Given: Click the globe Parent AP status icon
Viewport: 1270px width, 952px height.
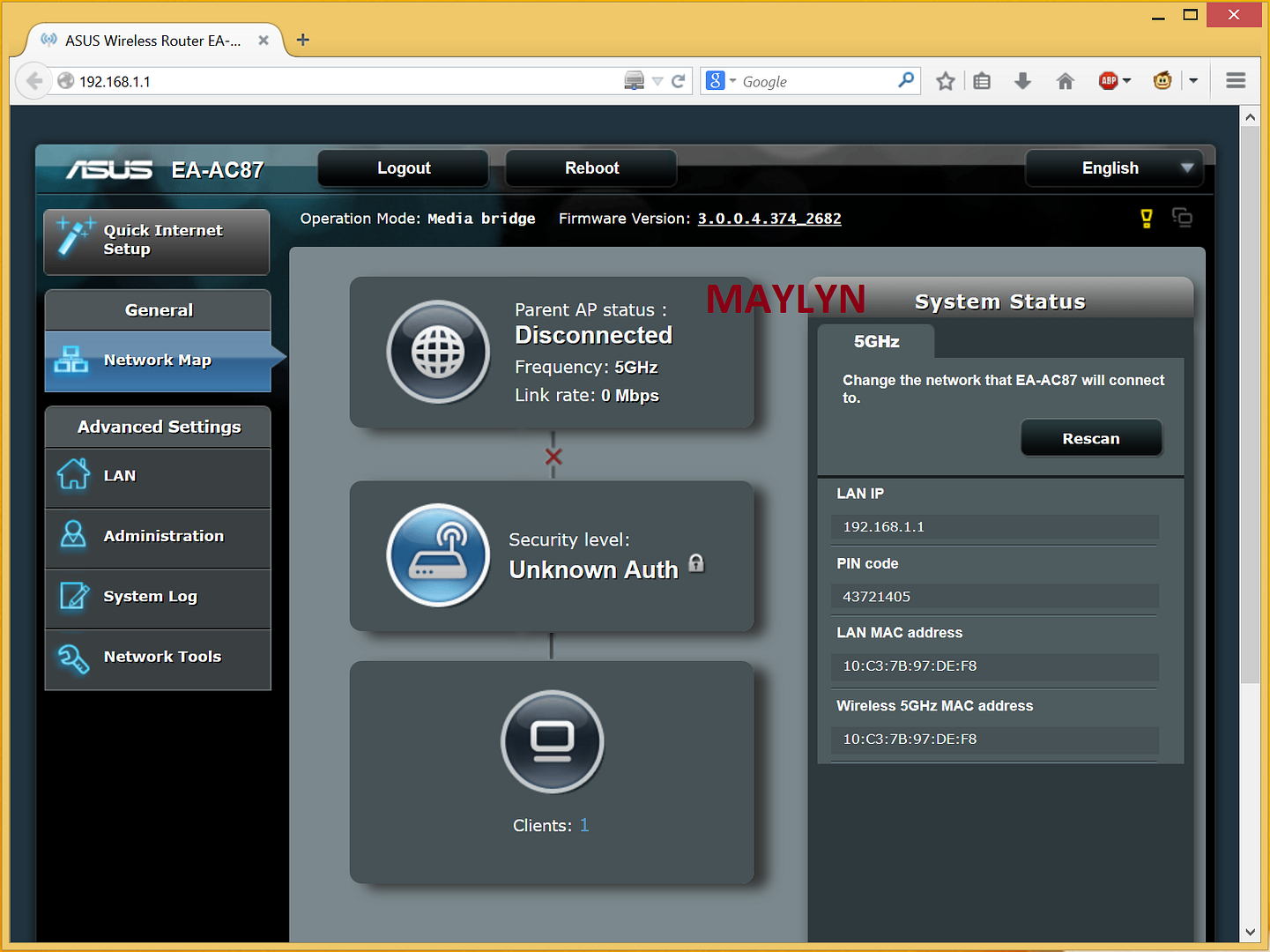Looking at the screenshot, I should (x=438, y=352).
